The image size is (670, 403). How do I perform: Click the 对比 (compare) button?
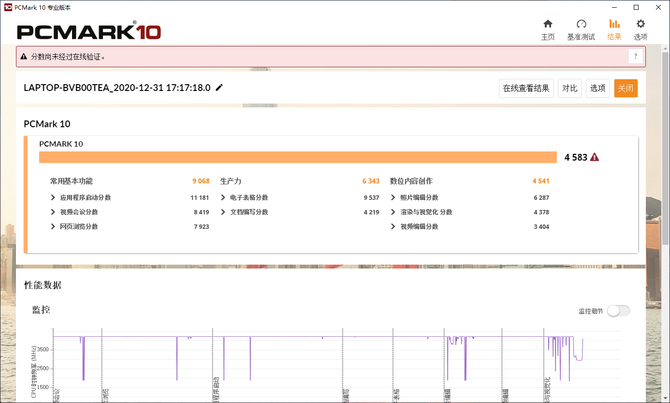570,88
